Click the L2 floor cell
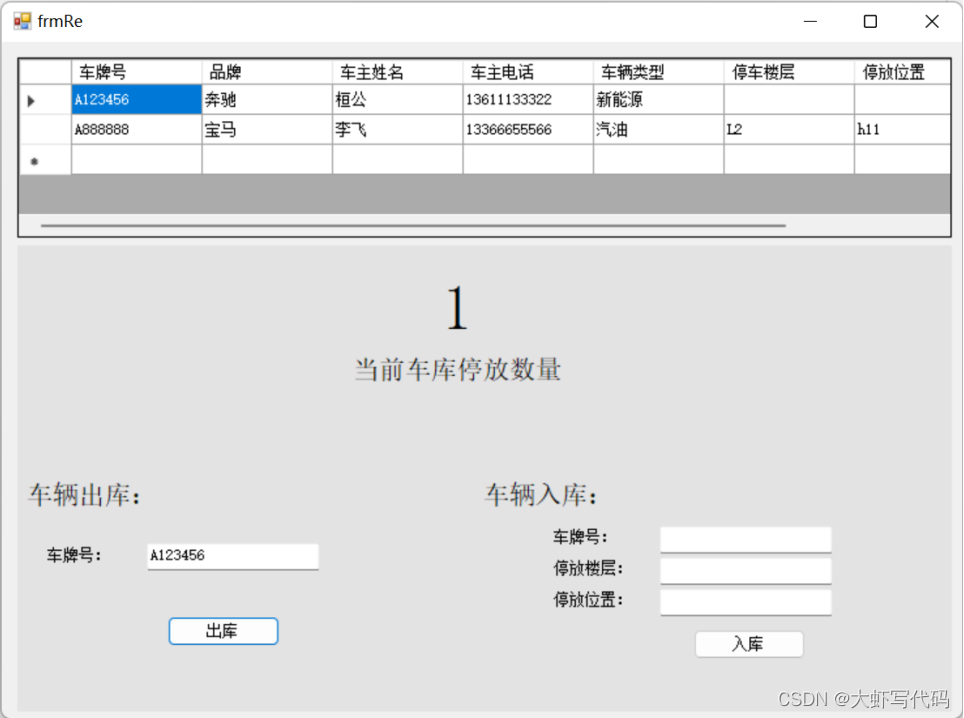 pos(788,130)
